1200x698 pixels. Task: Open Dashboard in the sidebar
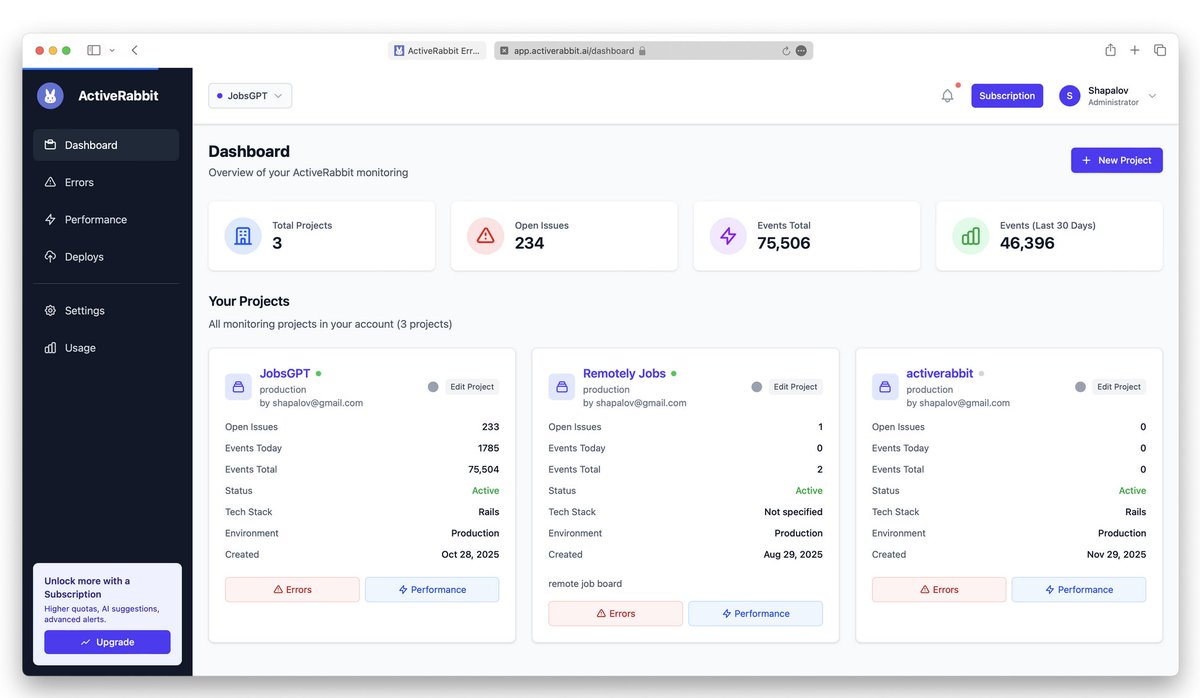[106, 145]
